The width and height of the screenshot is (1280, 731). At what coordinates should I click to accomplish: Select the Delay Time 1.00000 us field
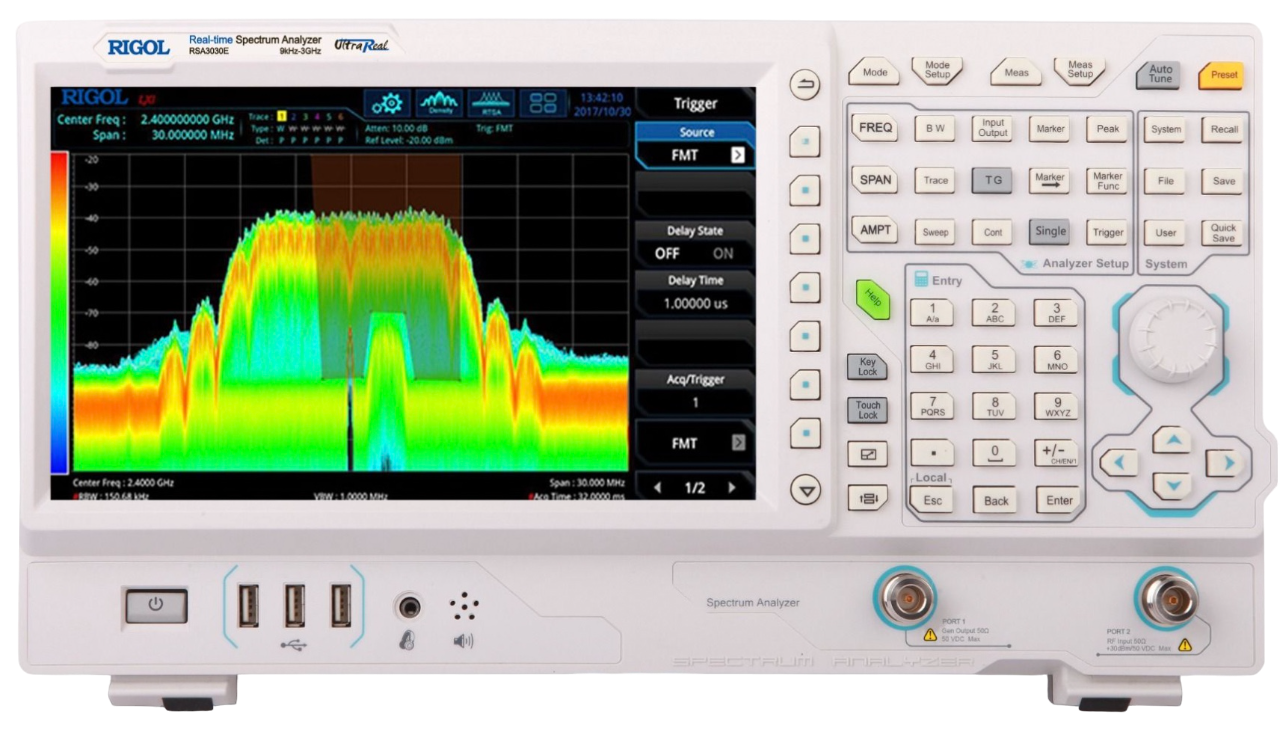pos(696,293)
